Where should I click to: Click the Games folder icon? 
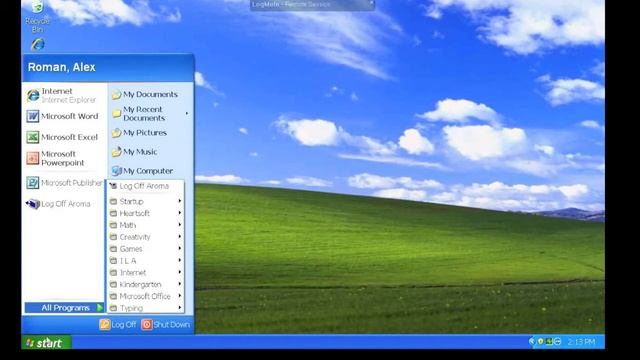click(113, 249)
